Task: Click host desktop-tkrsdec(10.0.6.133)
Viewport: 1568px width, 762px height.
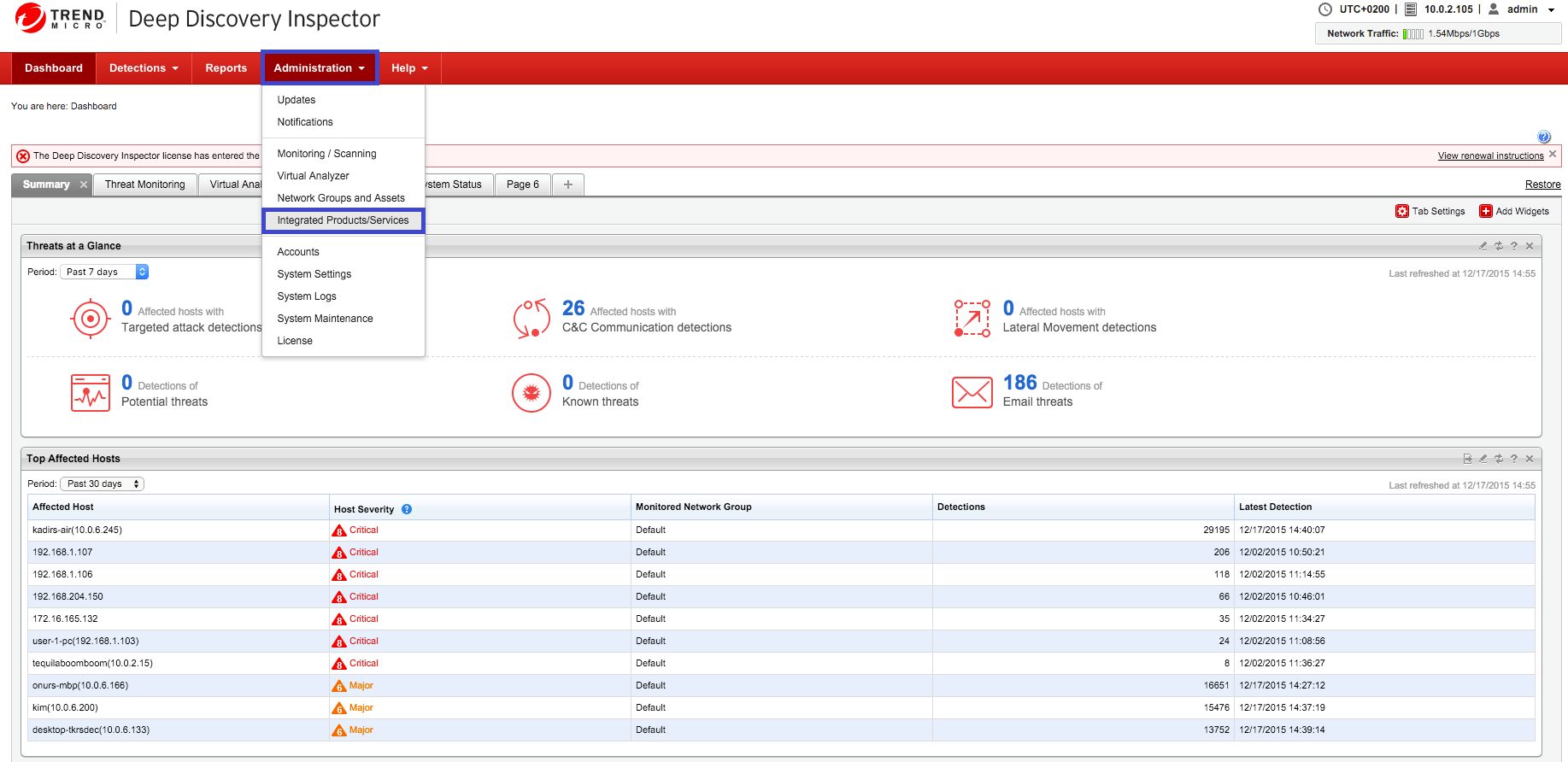Action: click(x=91, y=730)
